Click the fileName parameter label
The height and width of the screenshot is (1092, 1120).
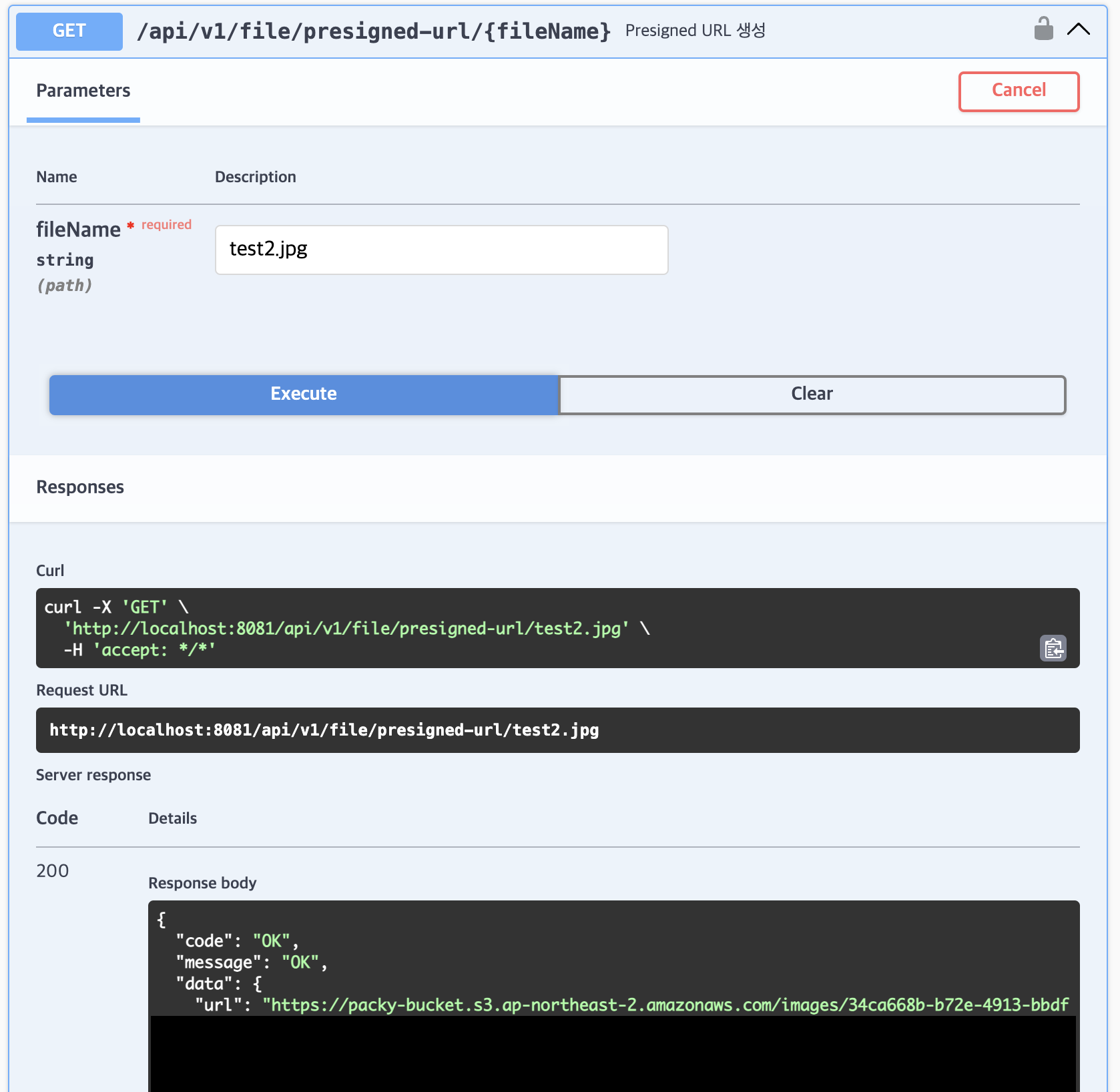[78, 230]
